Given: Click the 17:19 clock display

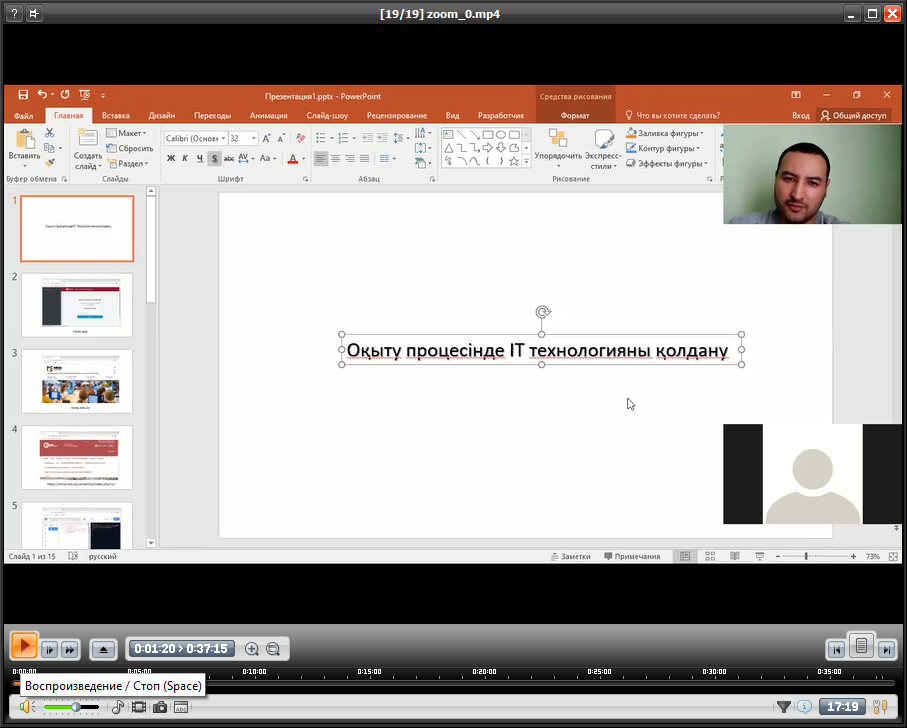Looking at the screenshot, I should (x=843, y=707).
